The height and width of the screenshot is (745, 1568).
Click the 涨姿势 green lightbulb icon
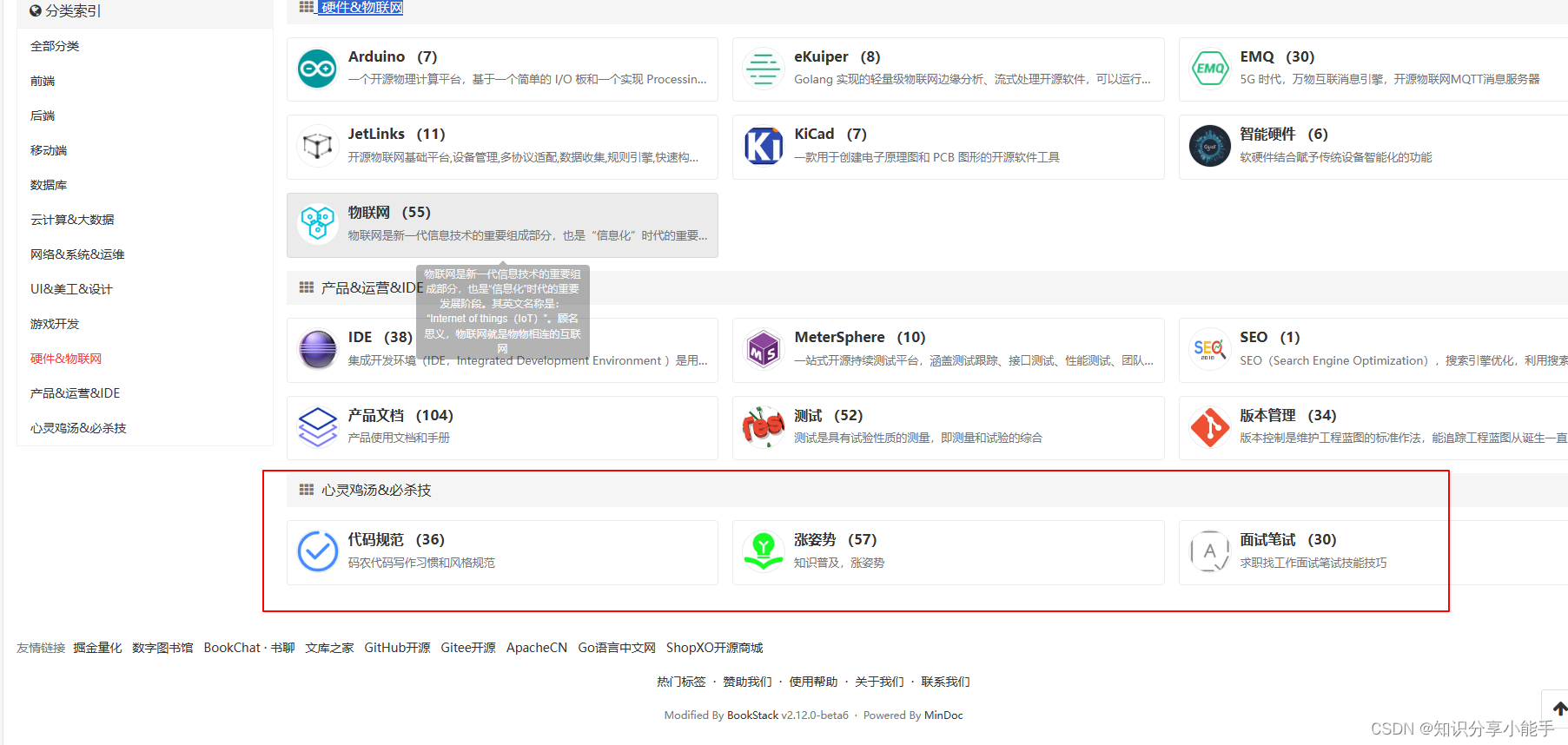tap(764, 551)
